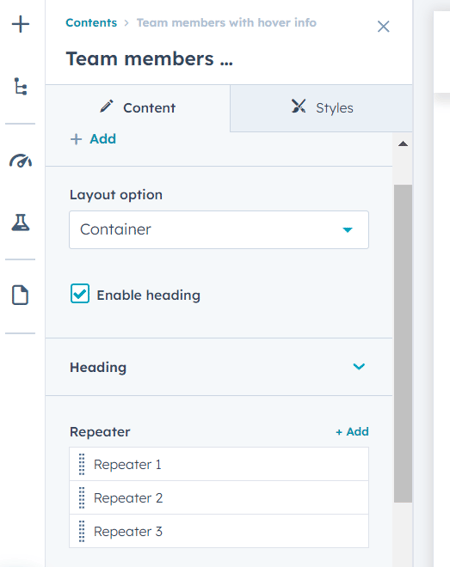The width and height of the screenshot is (450, 567).
Task: Click drag handle of Repeater 1
Action: point(82,464)
